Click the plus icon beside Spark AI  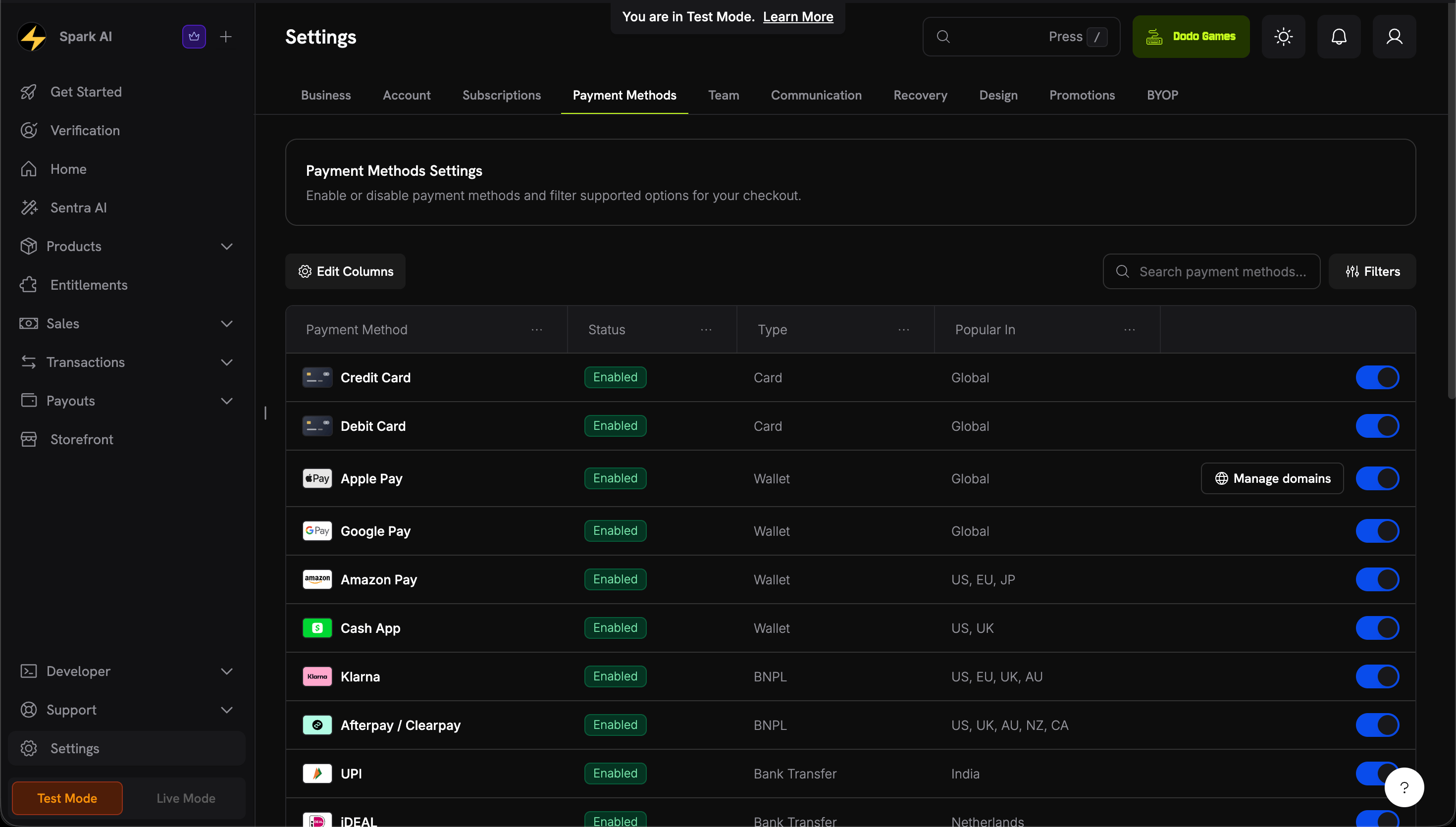(x=226, y=37)
